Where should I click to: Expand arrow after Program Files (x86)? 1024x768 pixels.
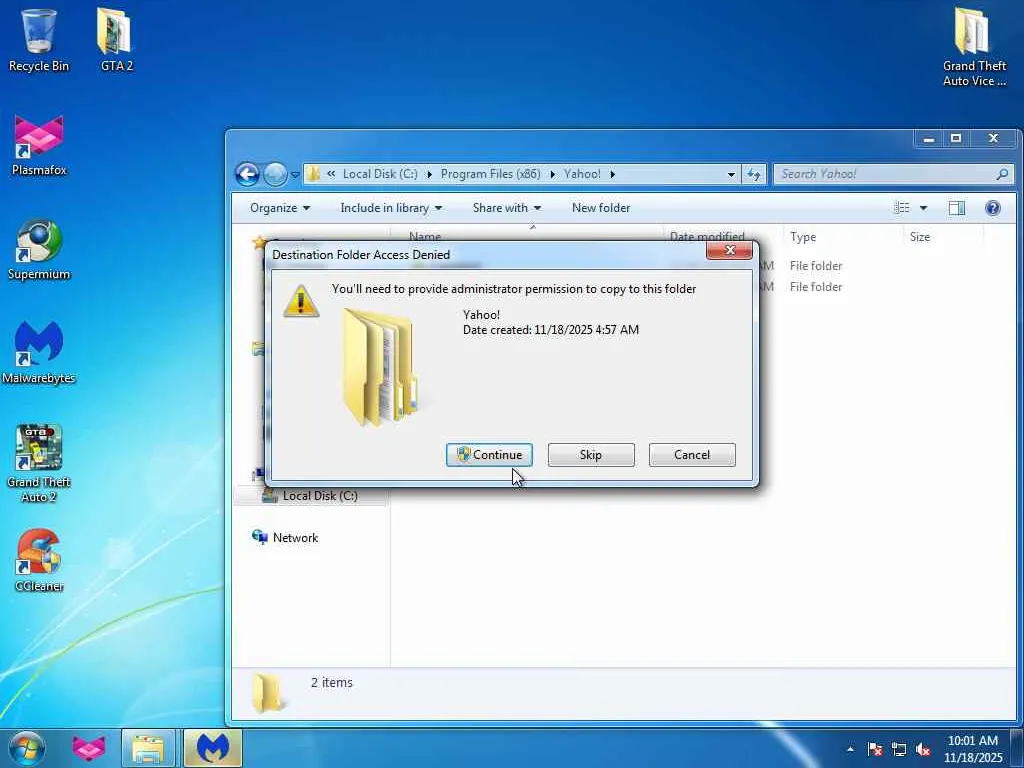tap(552, 174)
